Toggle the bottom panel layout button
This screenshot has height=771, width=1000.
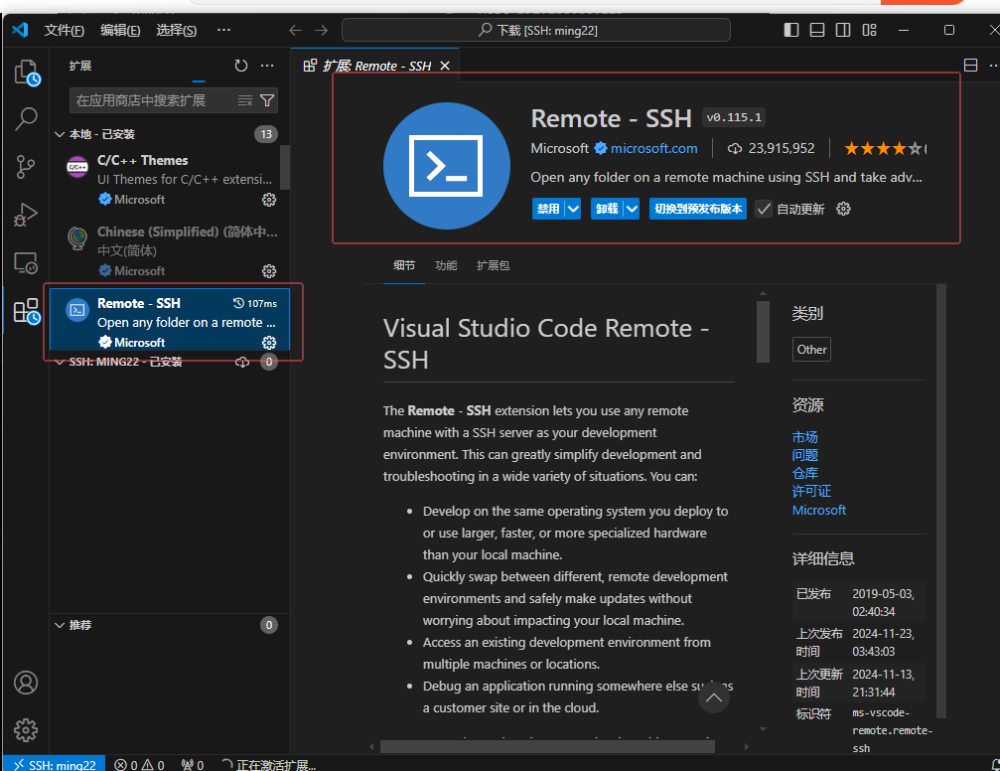click(818, 30)
